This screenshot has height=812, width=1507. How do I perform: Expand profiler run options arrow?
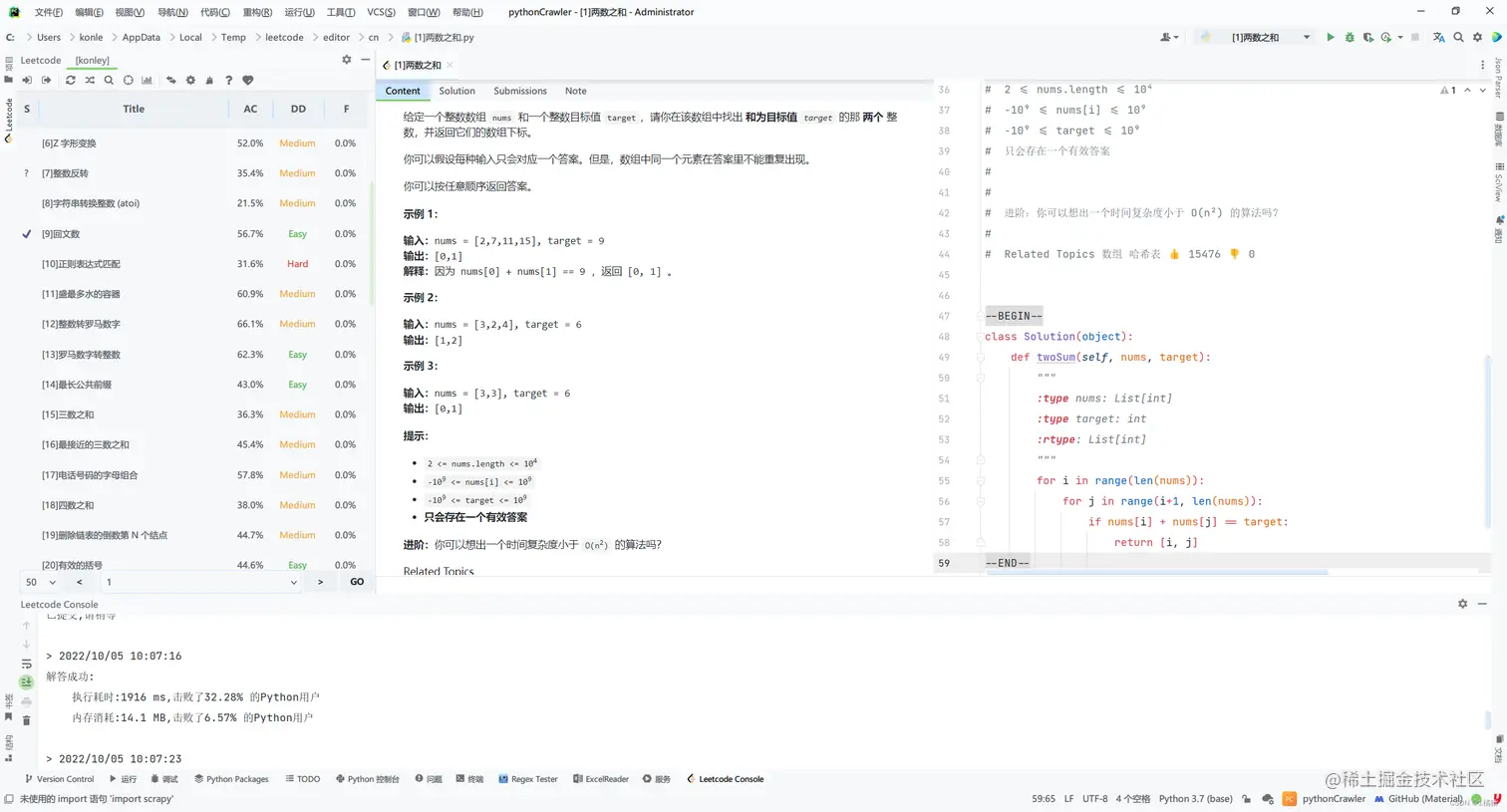pos(1399,37)
